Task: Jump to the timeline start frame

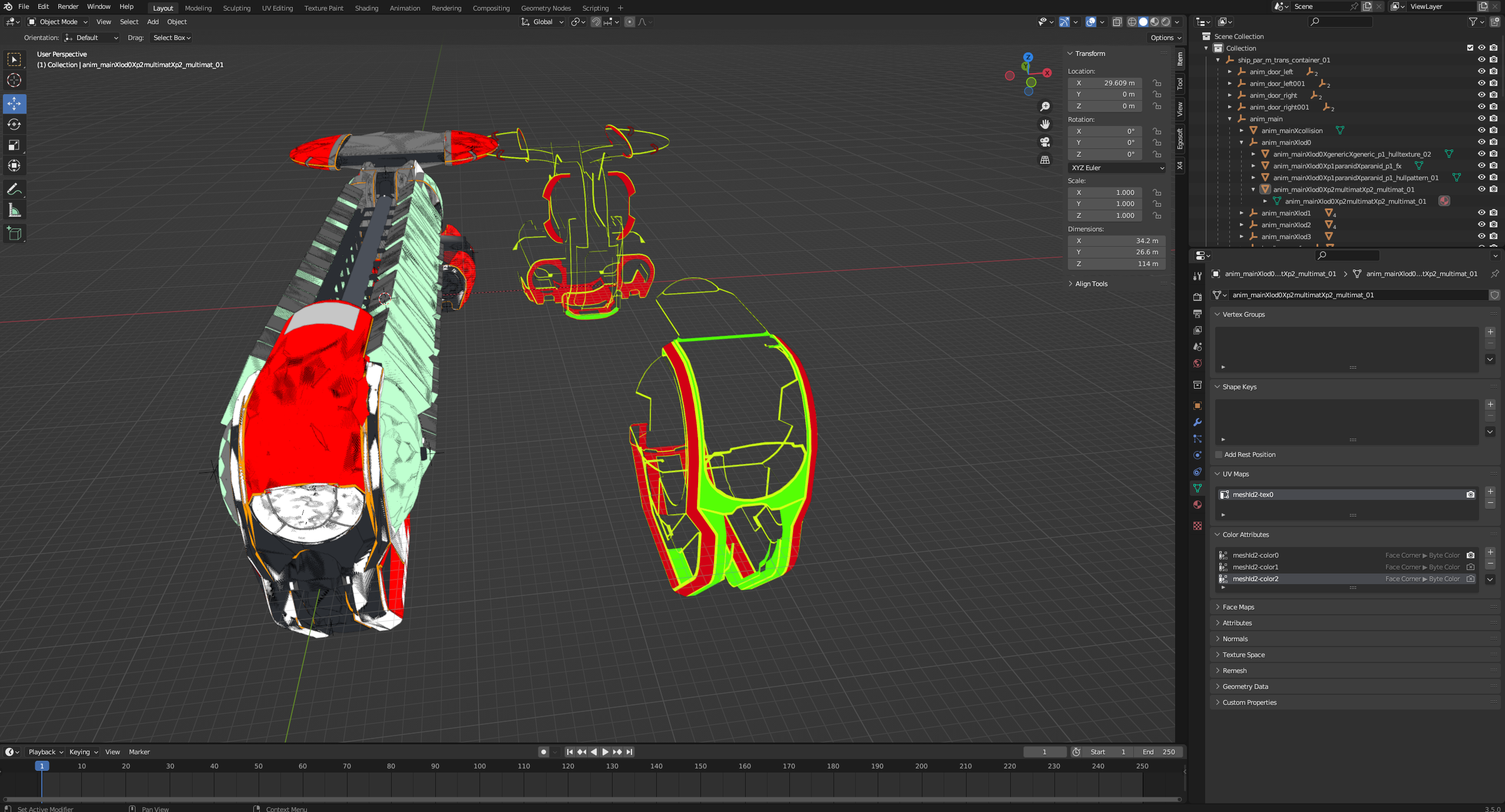Action: [570, 752]
